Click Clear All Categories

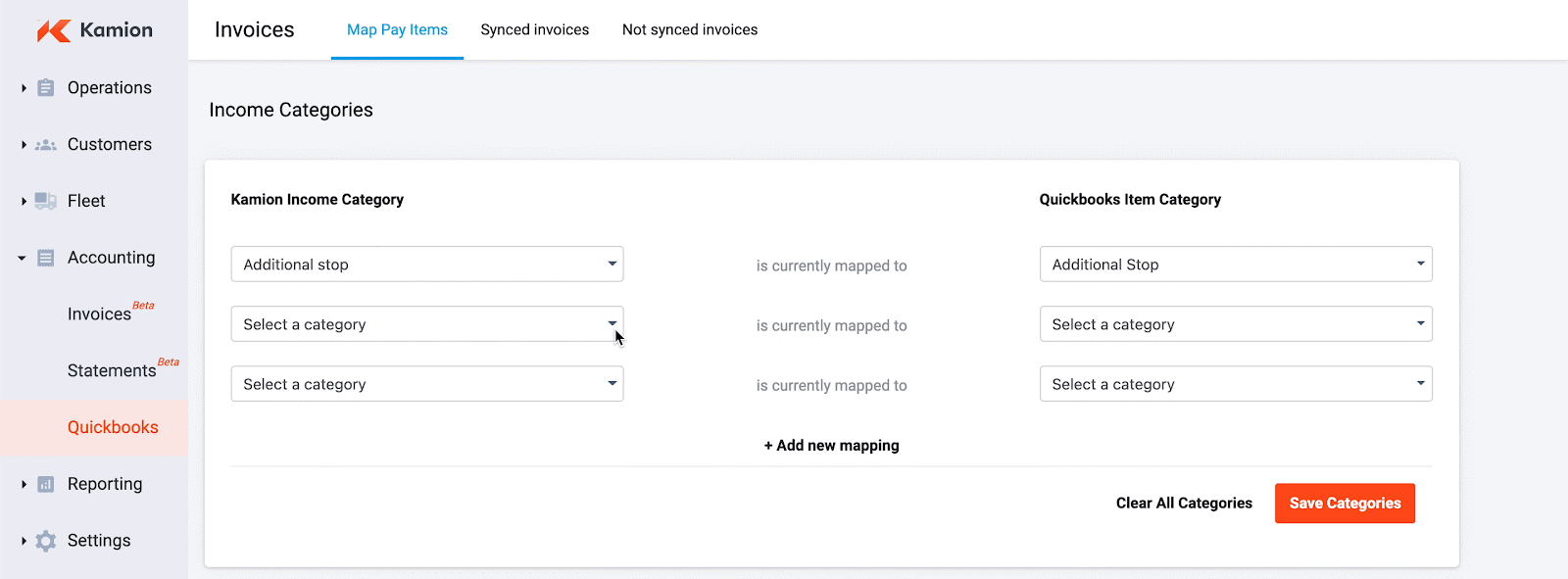[1184, 504]
